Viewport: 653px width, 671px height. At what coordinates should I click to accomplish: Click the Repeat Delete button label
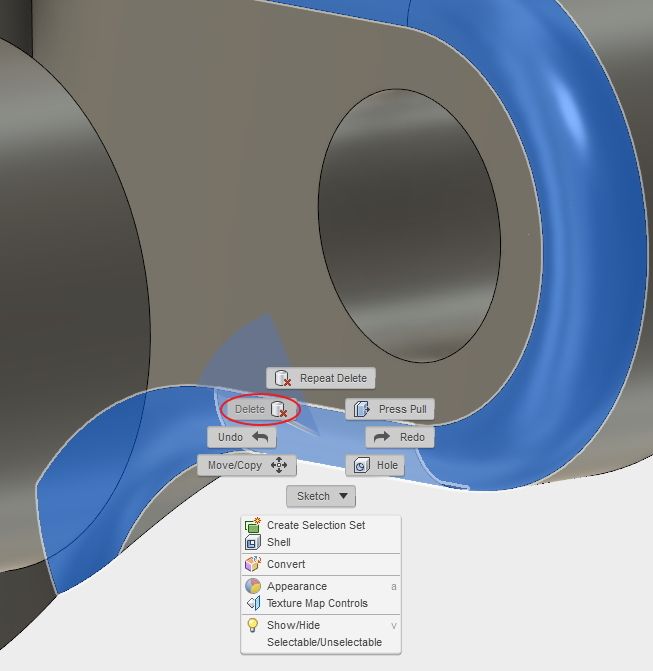(x=333, y=378)
